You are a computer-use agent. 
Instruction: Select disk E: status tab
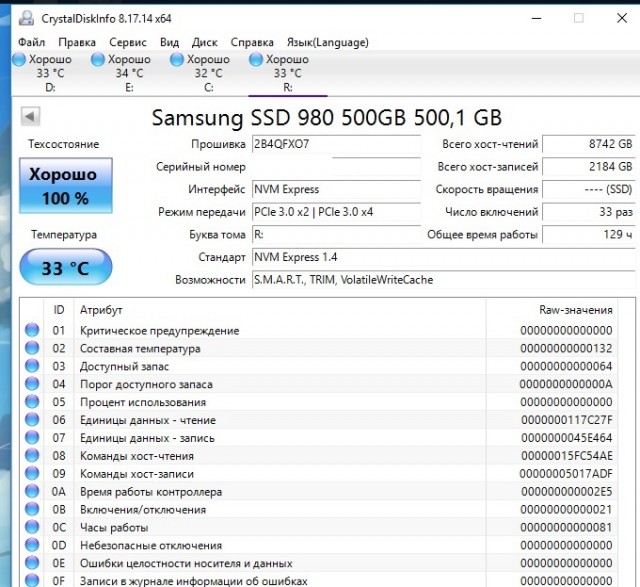(129, 73)
